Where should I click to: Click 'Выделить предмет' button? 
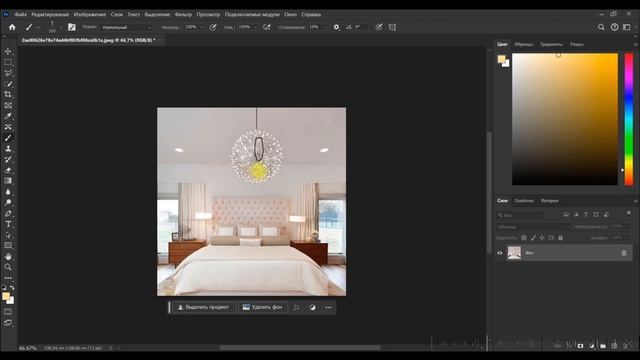click(x=204, y=307)
